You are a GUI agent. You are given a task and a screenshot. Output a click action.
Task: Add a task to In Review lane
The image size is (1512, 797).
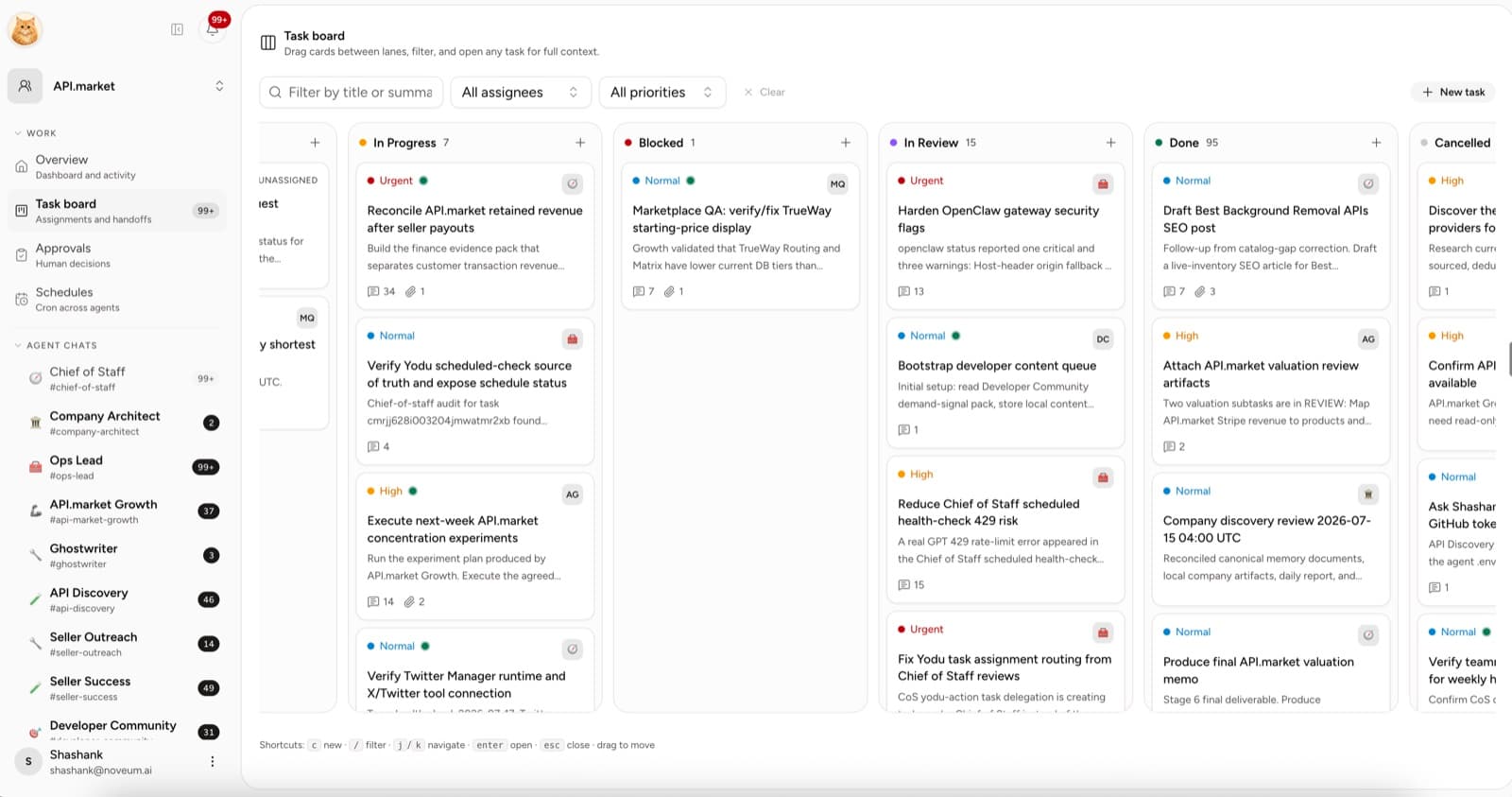[1111, 143]
